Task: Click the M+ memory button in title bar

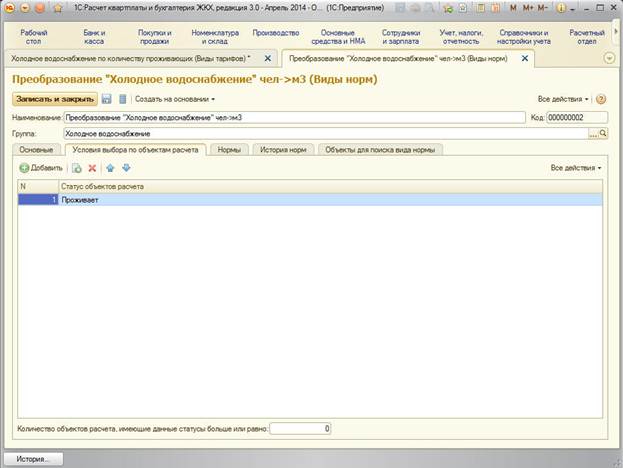Action: pyautogui.click(x=528, y=8)
